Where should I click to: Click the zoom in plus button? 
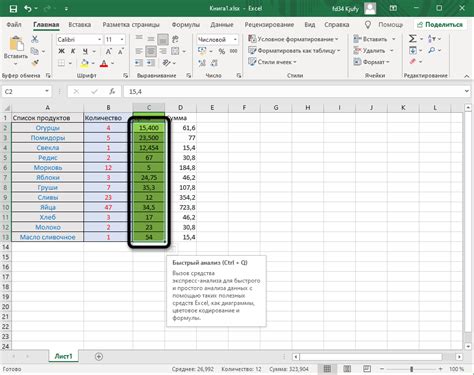(x=441, y=369)
